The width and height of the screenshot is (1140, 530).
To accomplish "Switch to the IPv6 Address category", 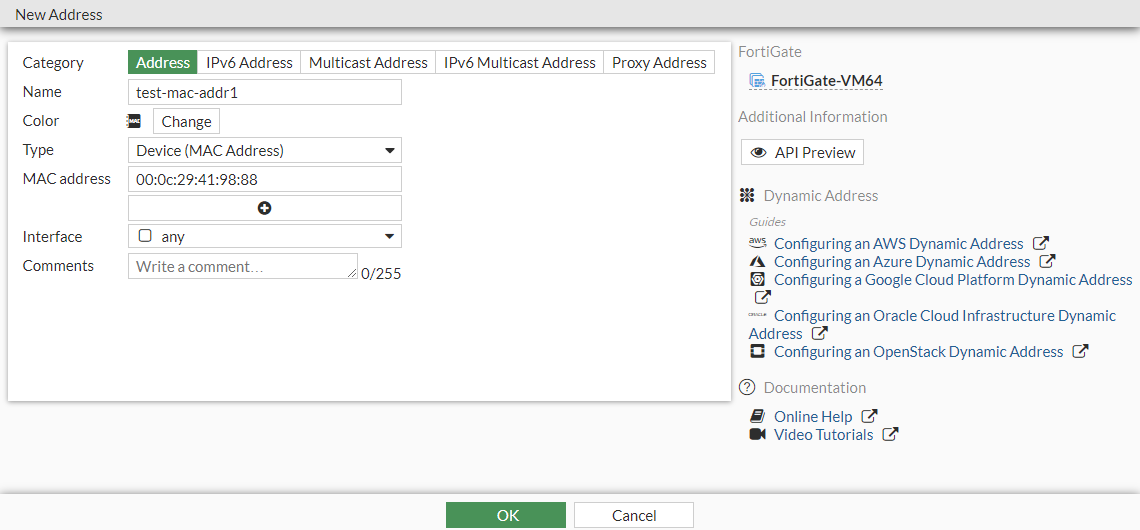I will (x=249, y=62).
